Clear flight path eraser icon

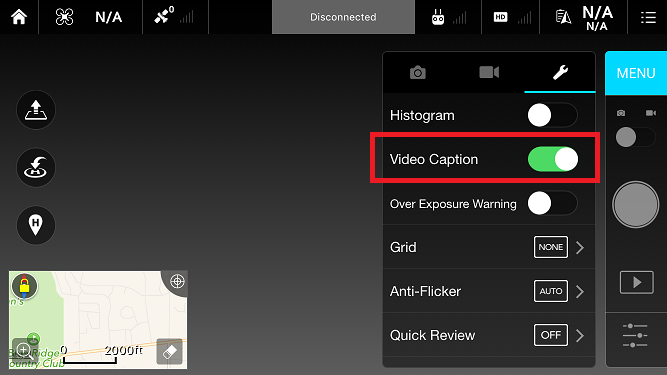click(169, 352)
